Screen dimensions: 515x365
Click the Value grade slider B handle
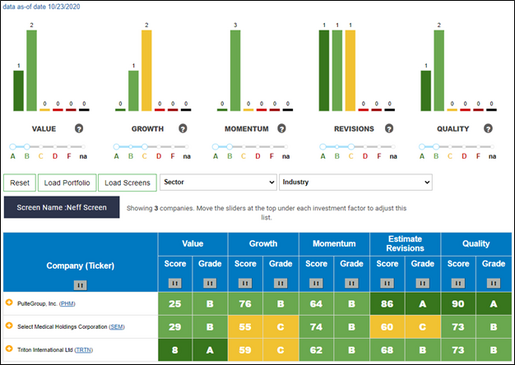point(27,146)
